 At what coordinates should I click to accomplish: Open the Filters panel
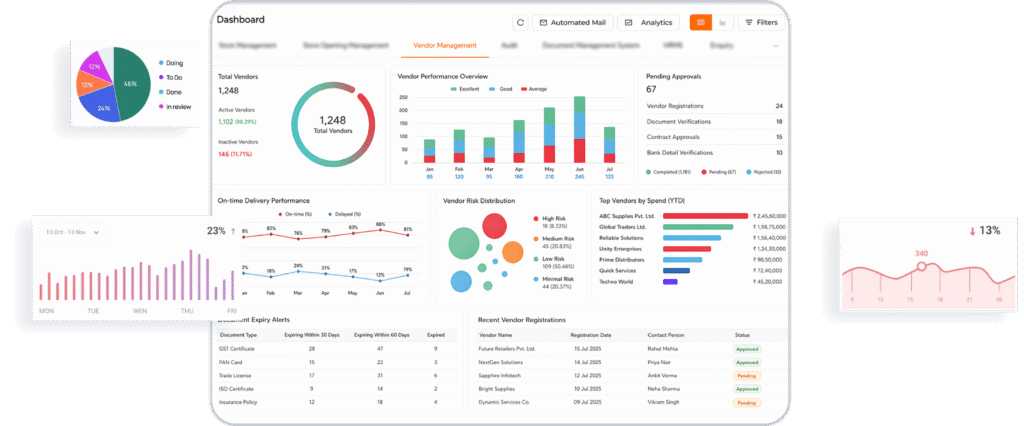point(761,22)
